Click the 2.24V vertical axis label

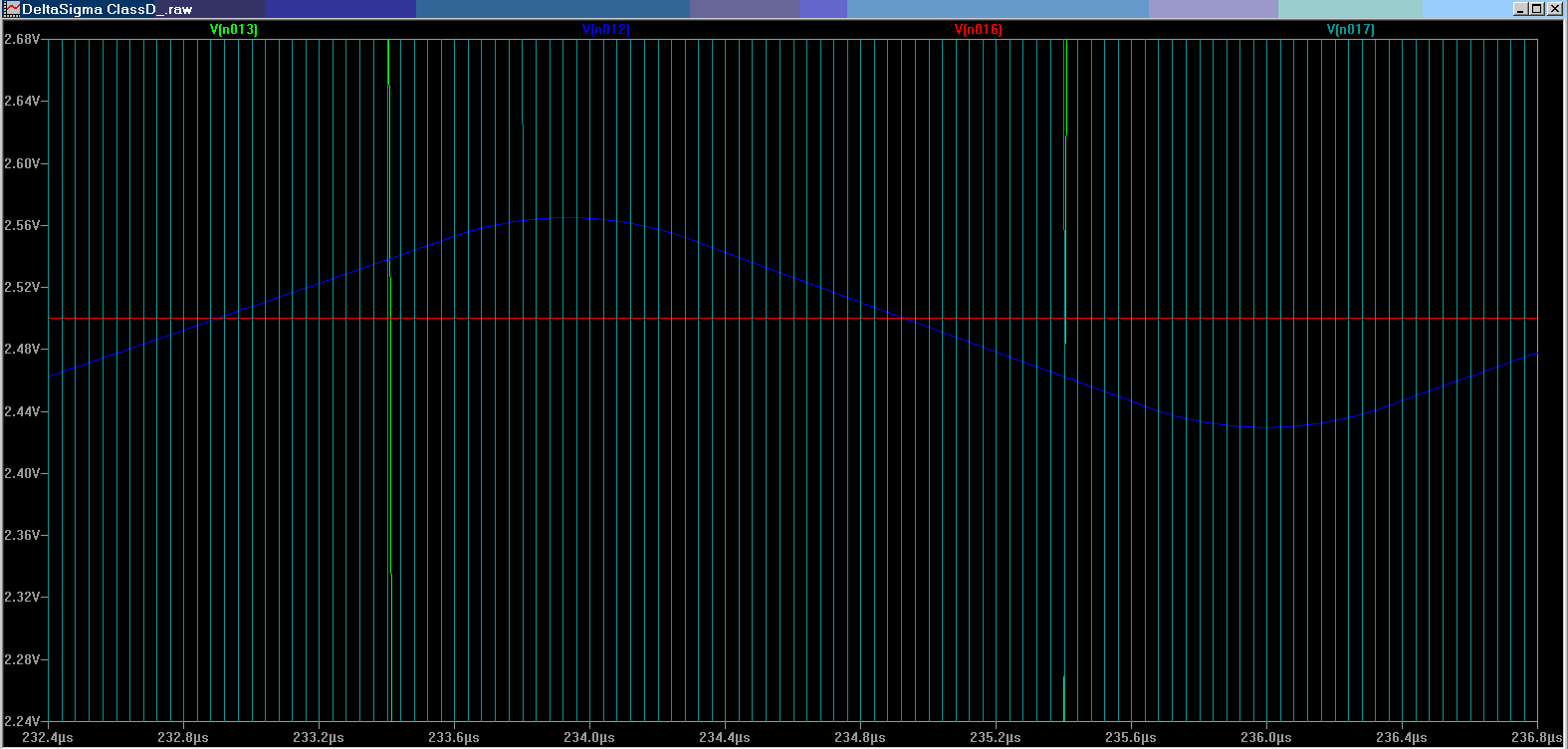coord(22,721)
